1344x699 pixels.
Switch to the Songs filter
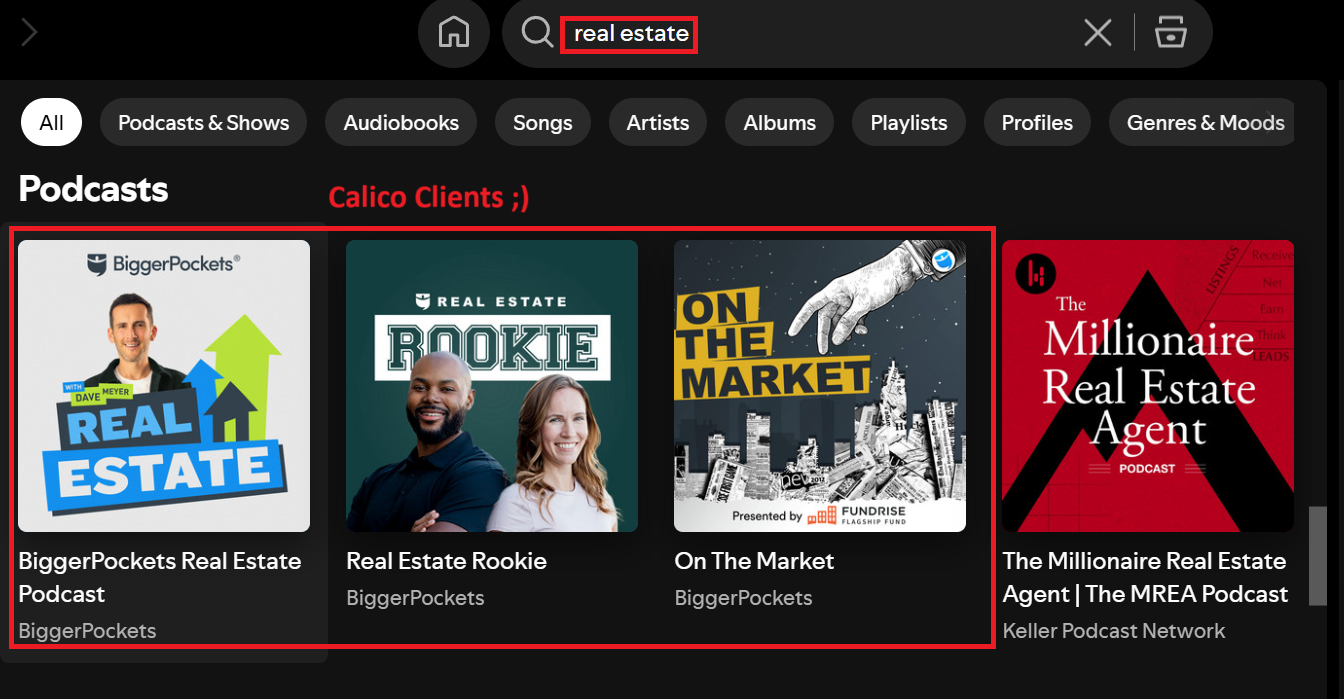543,123
